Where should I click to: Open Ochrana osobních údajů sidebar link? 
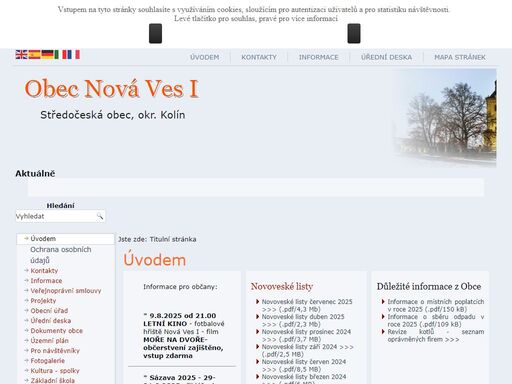(61, 255)
